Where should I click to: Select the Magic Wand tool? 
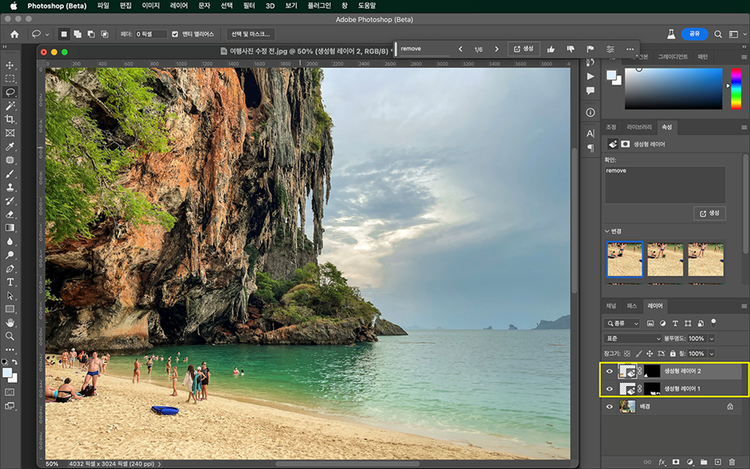click(x=10, y=105)
